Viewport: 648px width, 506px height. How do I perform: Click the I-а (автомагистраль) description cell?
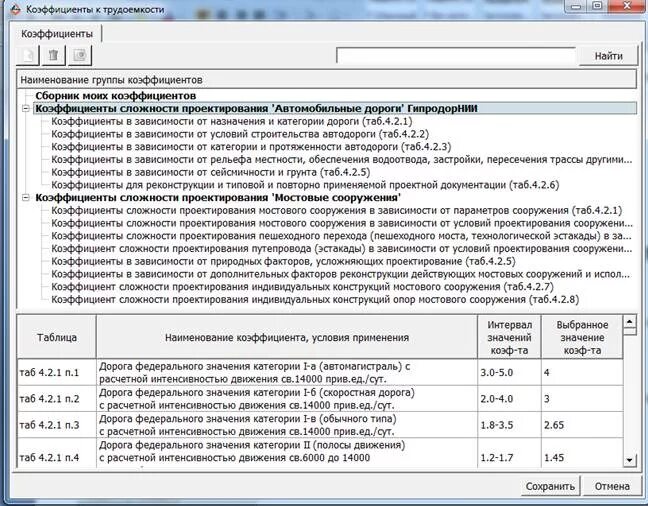[287, 372]
